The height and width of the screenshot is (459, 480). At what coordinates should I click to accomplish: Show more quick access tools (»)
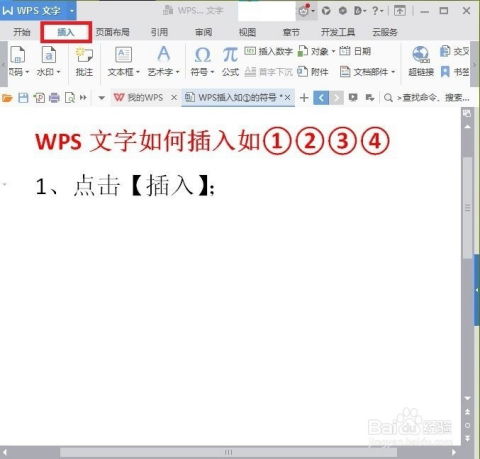[x=83, y=98]
